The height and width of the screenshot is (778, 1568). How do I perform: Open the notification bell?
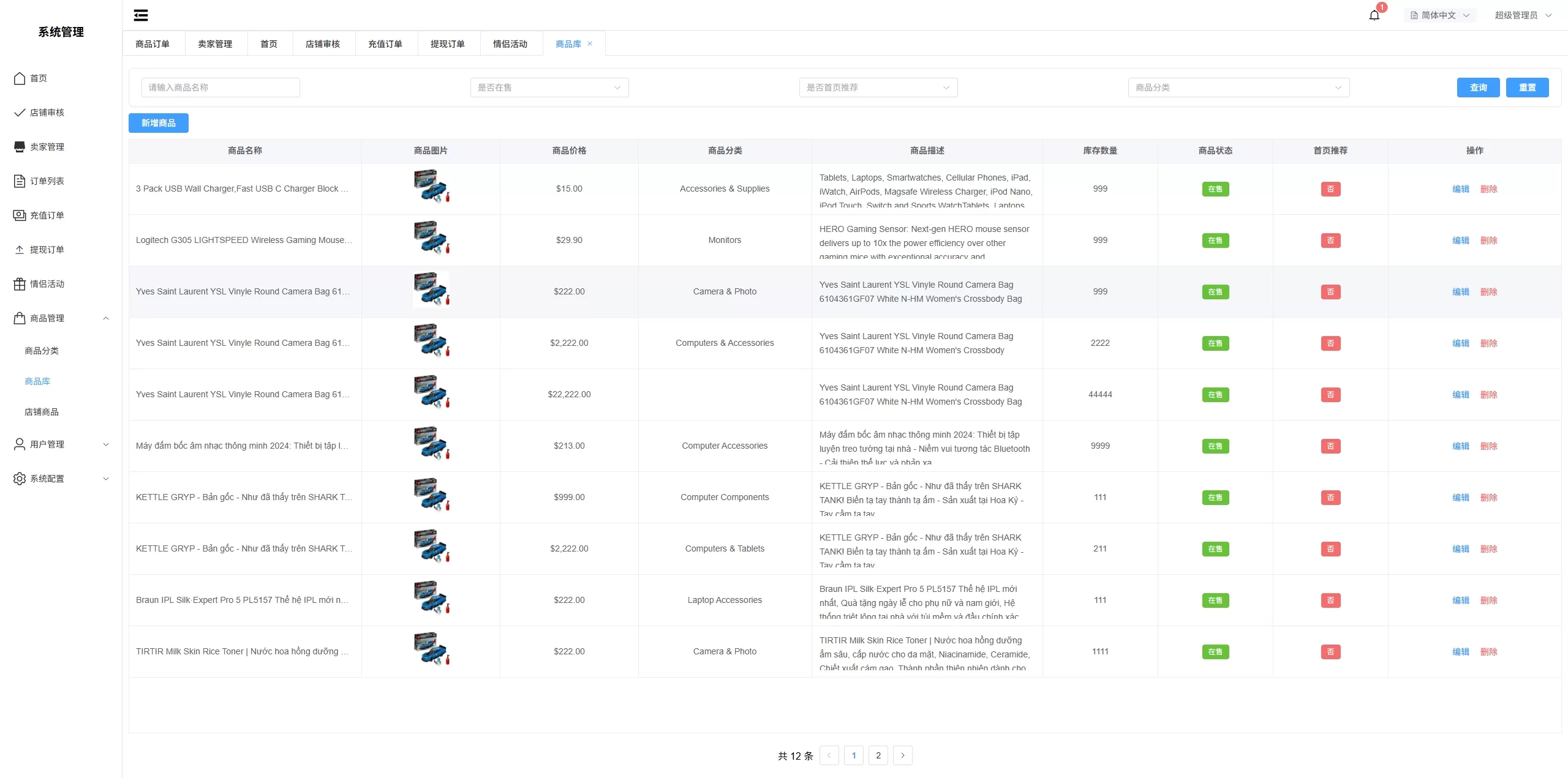coord(1374,15)
